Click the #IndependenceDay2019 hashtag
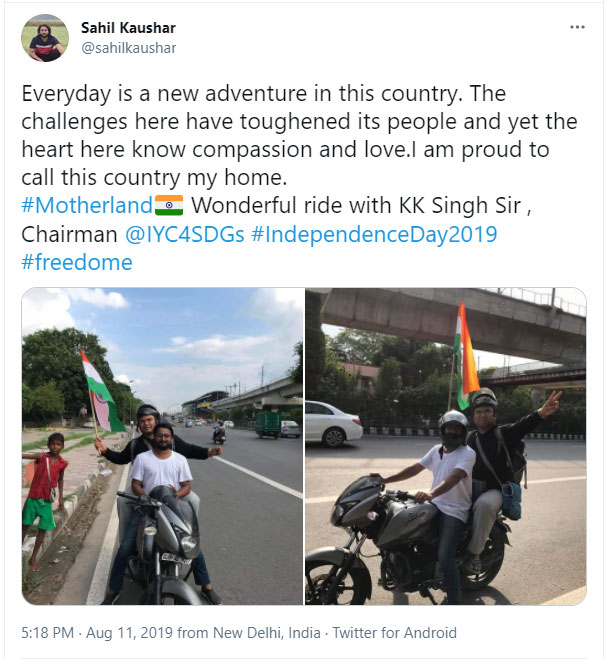The height and width of the screenshot is (659, 606). click(374, 234)
